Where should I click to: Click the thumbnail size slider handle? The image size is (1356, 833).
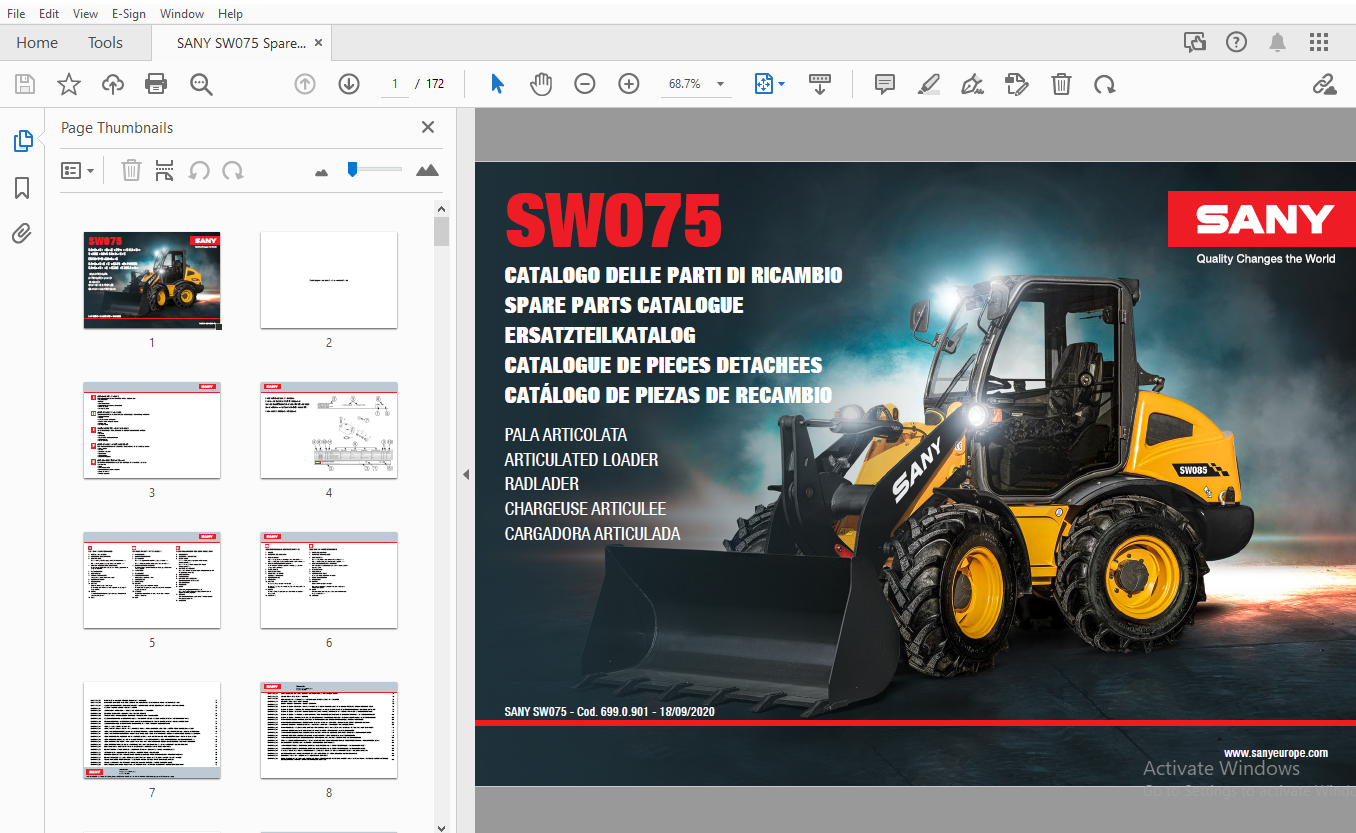[x=352, y=170]
